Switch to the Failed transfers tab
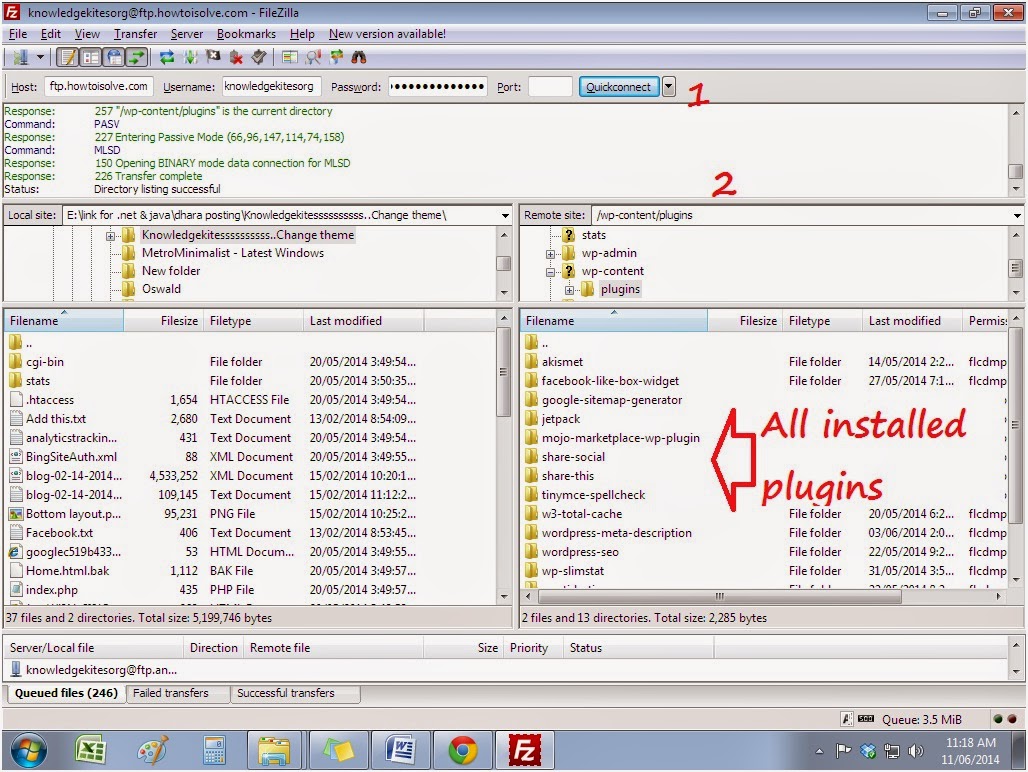 click(x=178, y=692)
